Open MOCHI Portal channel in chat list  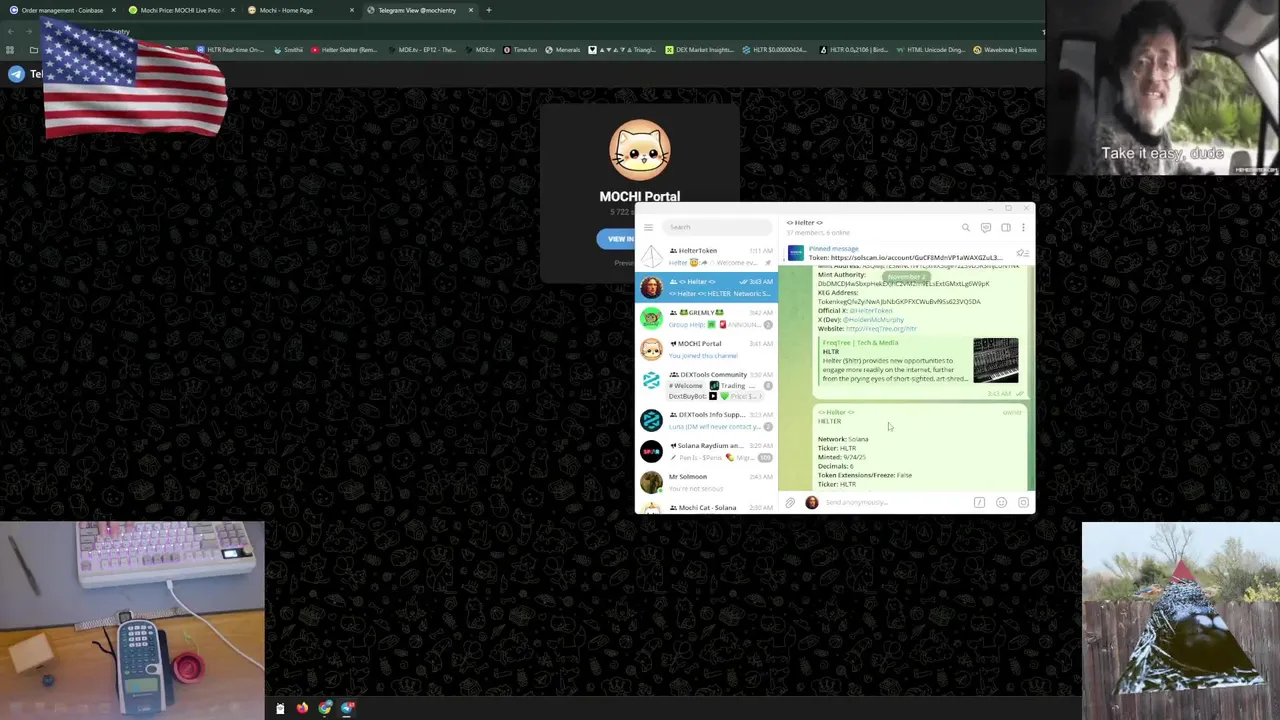coord(706,349)
